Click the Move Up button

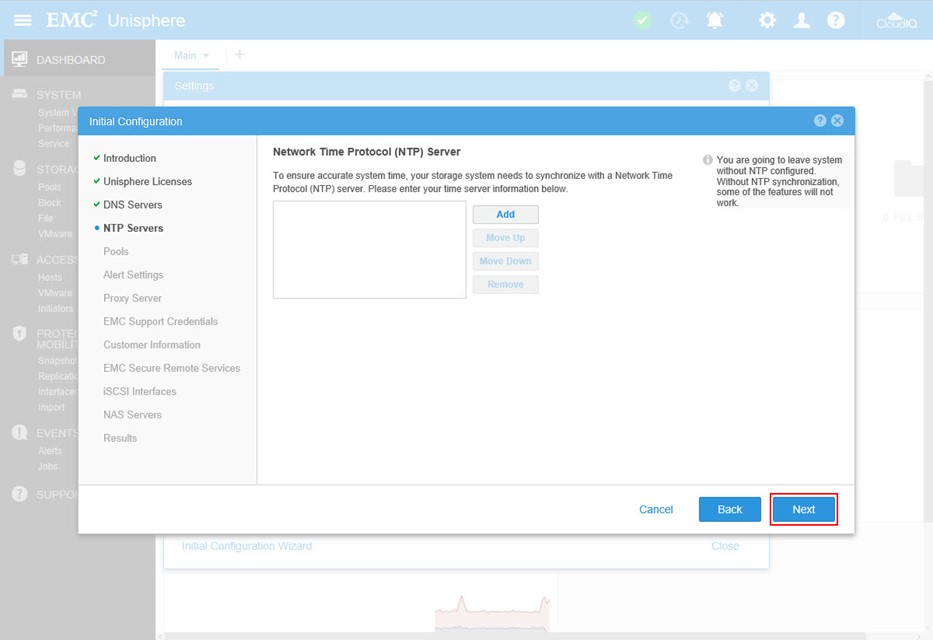point(506,238)
